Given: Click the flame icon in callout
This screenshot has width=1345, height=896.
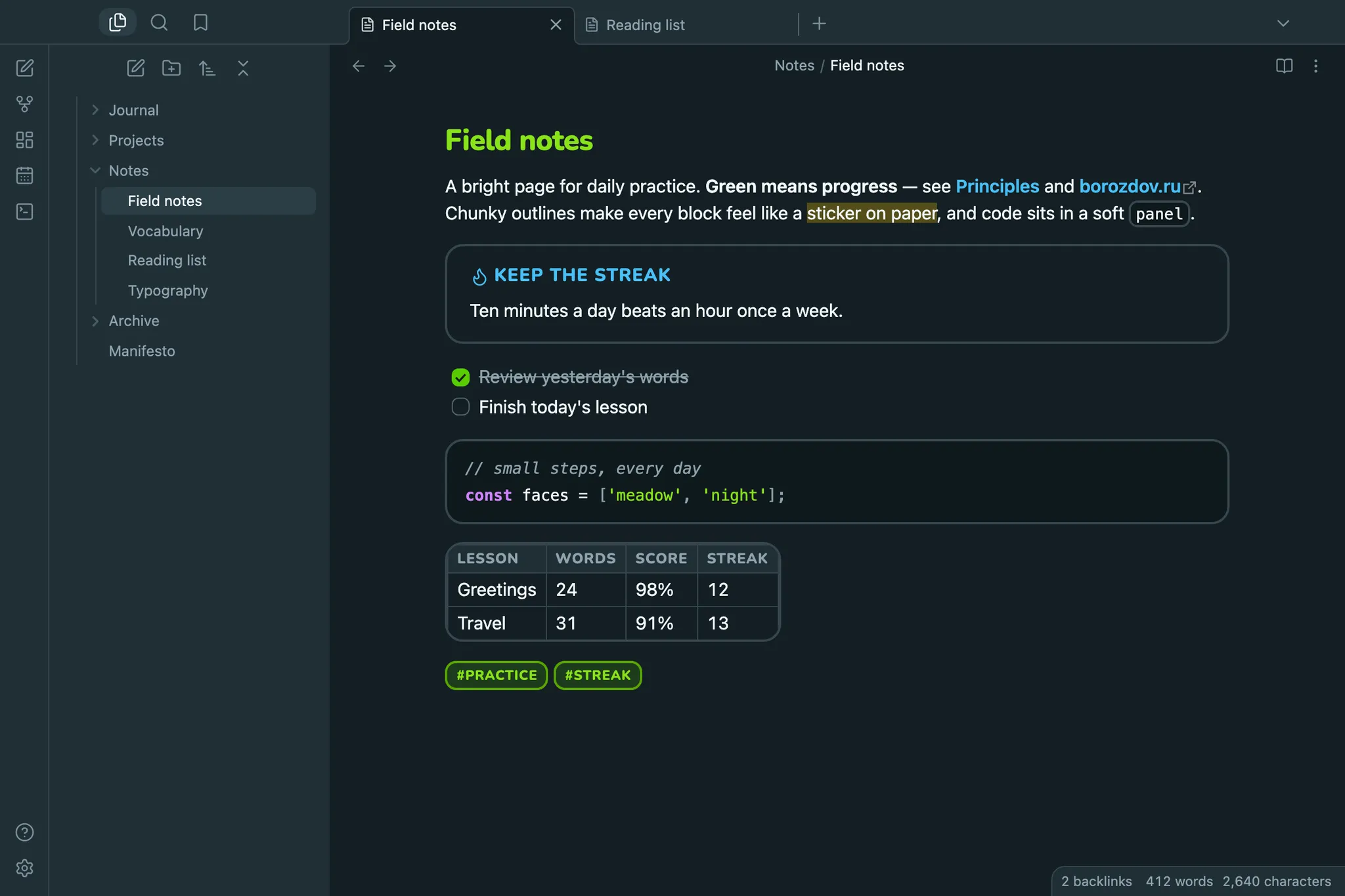Looking at the screenshot, I should [x=479, y=276].
